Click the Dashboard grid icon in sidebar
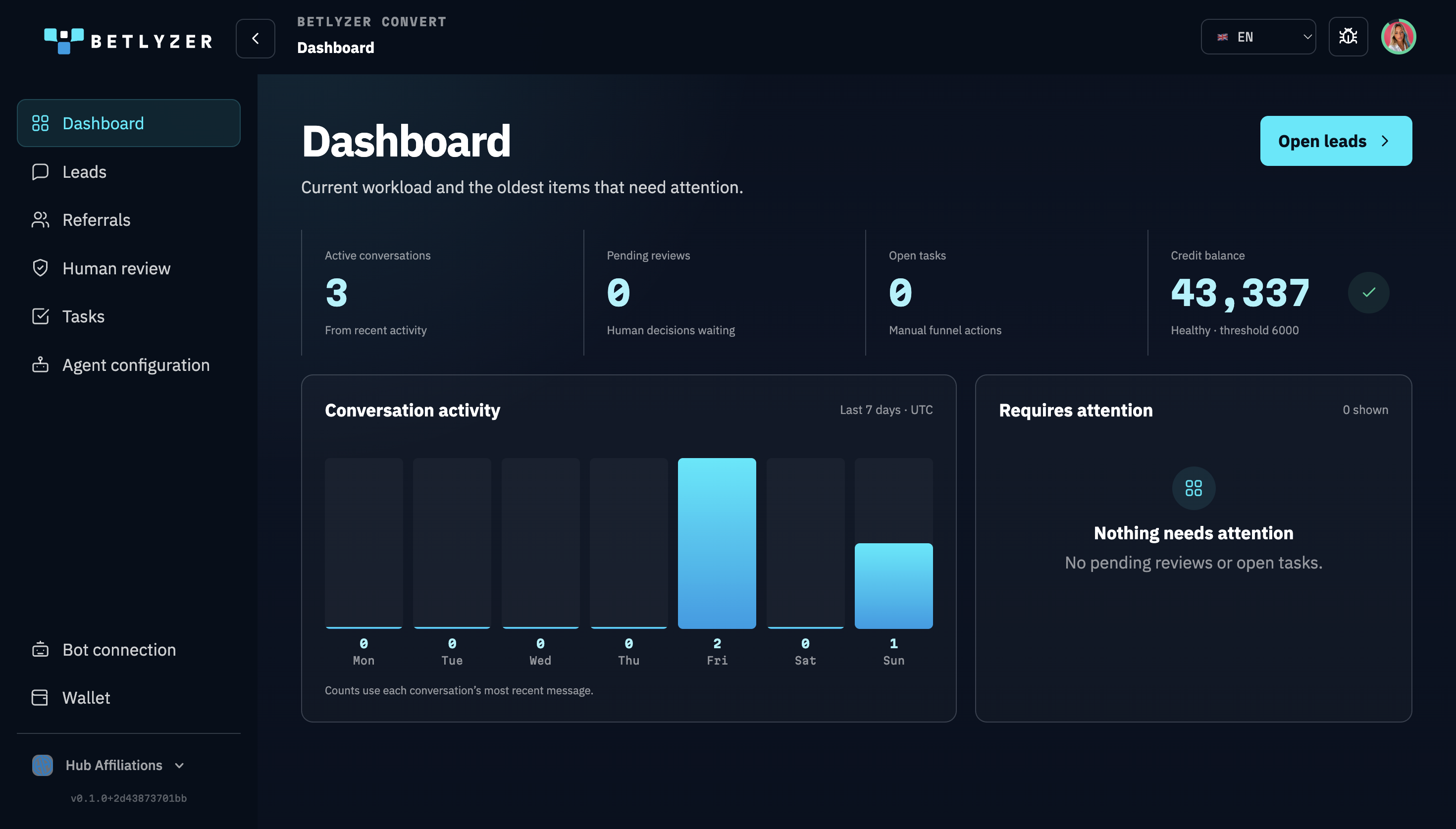Image resolution: width=1456 pixels, height=829 pixels. [x=41, y=123]
